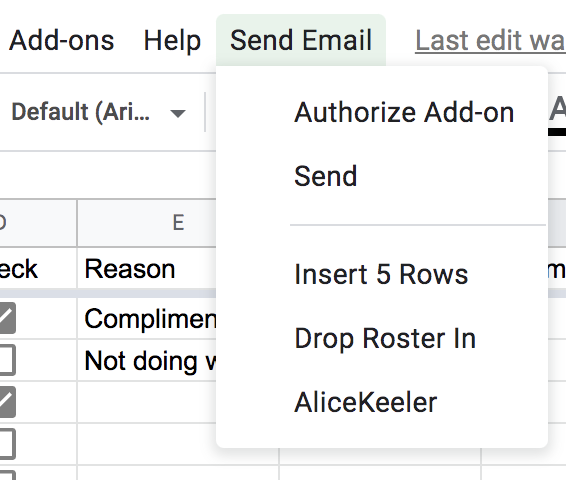This screenshot has height=480, width=566.
Task: Select the empty cell below Not doing w
Action: point(147,402)
